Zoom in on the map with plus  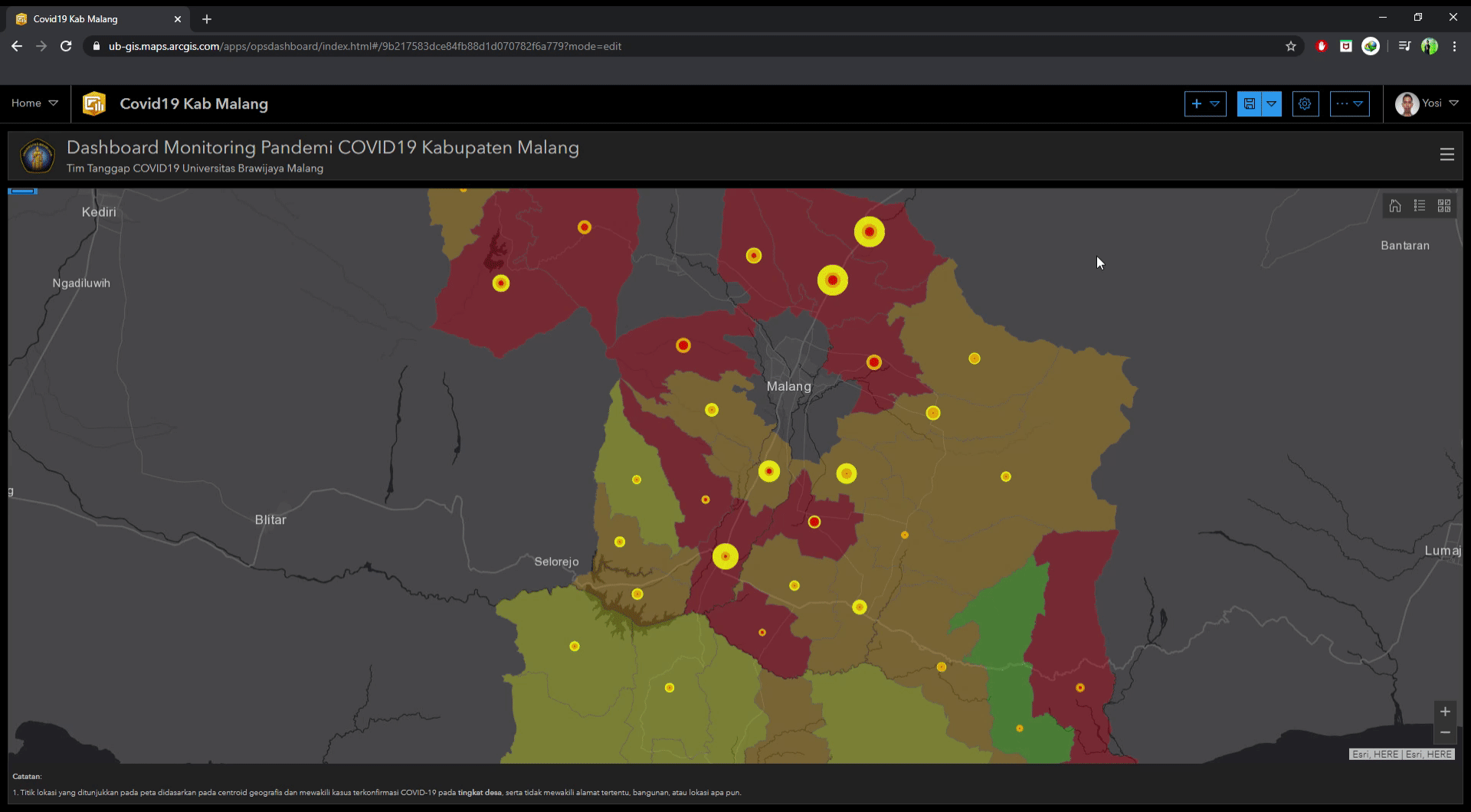[x=1445, y=712]
